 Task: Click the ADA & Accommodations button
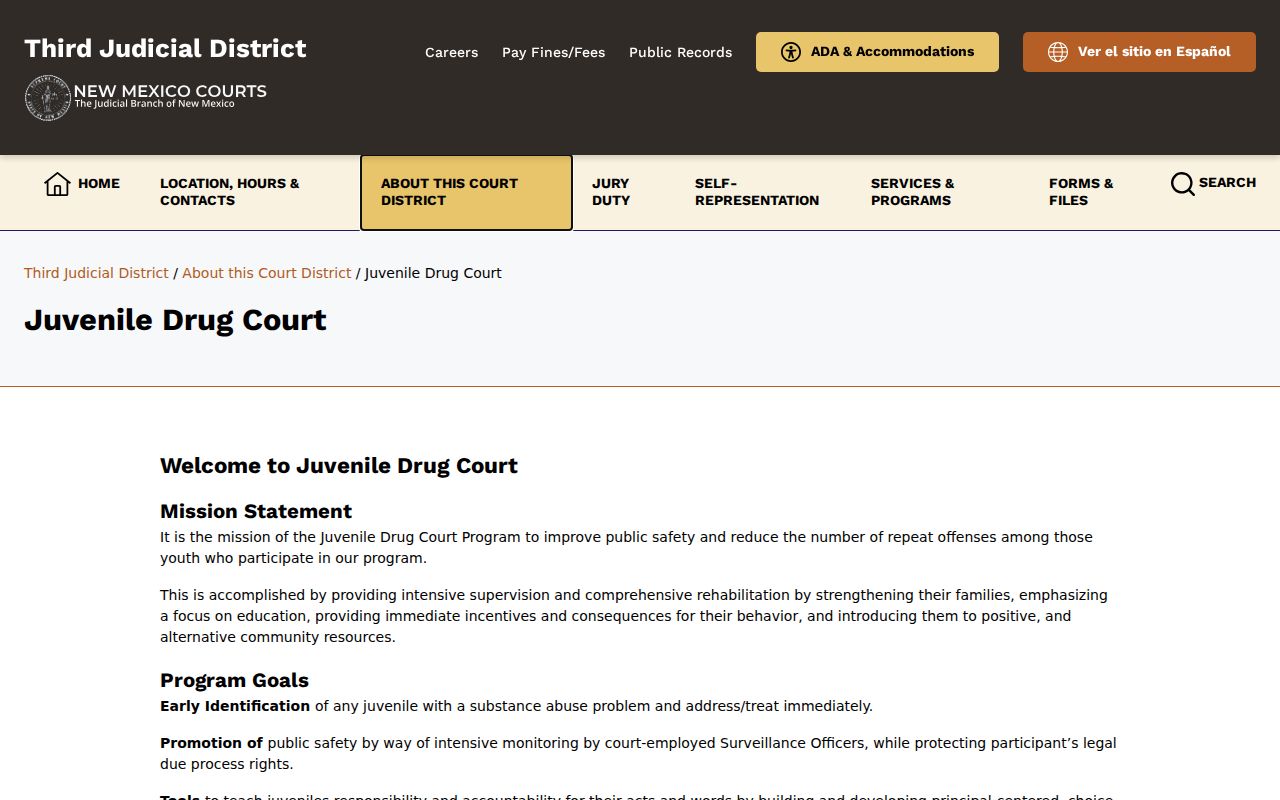(877, 52)
